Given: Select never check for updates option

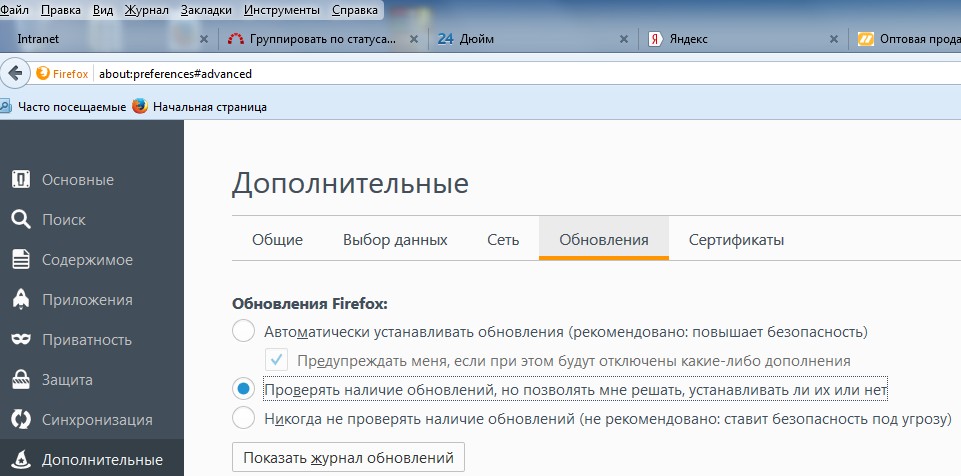Looking at the screenshot, I should (243, 417).
